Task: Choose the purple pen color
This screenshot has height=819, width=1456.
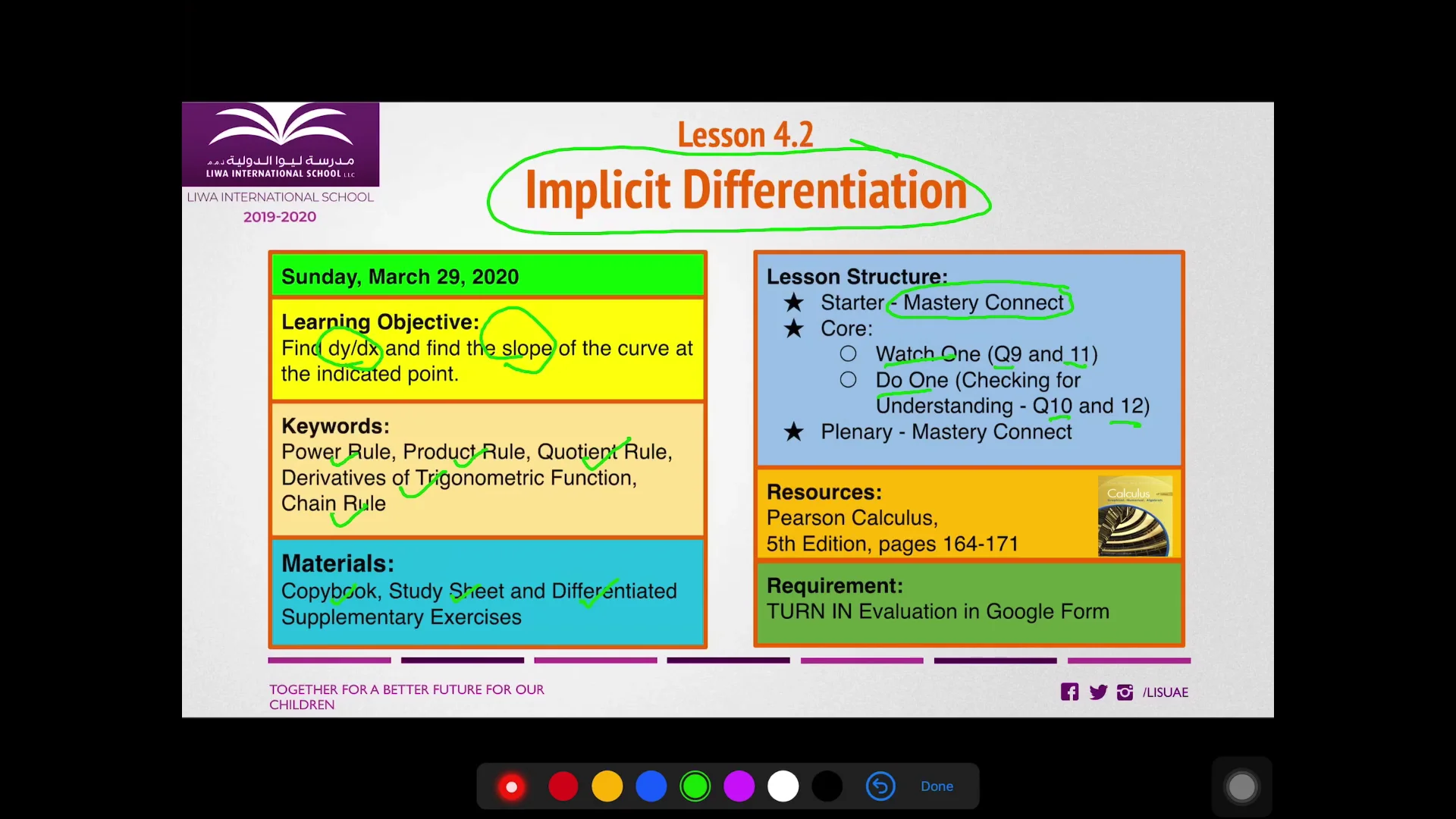Action: (739, 786)
